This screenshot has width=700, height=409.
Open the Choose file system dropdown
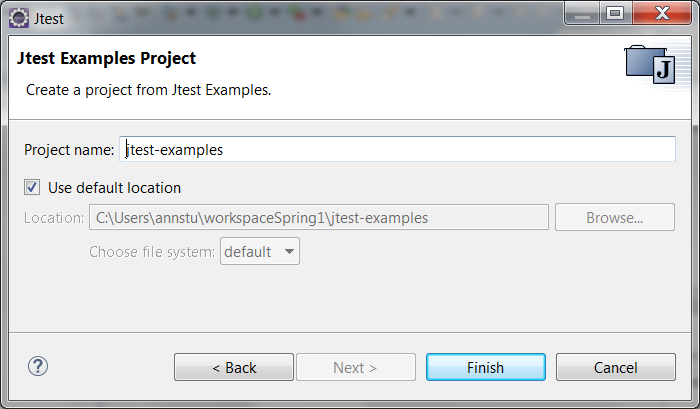(x=260, y=251)
